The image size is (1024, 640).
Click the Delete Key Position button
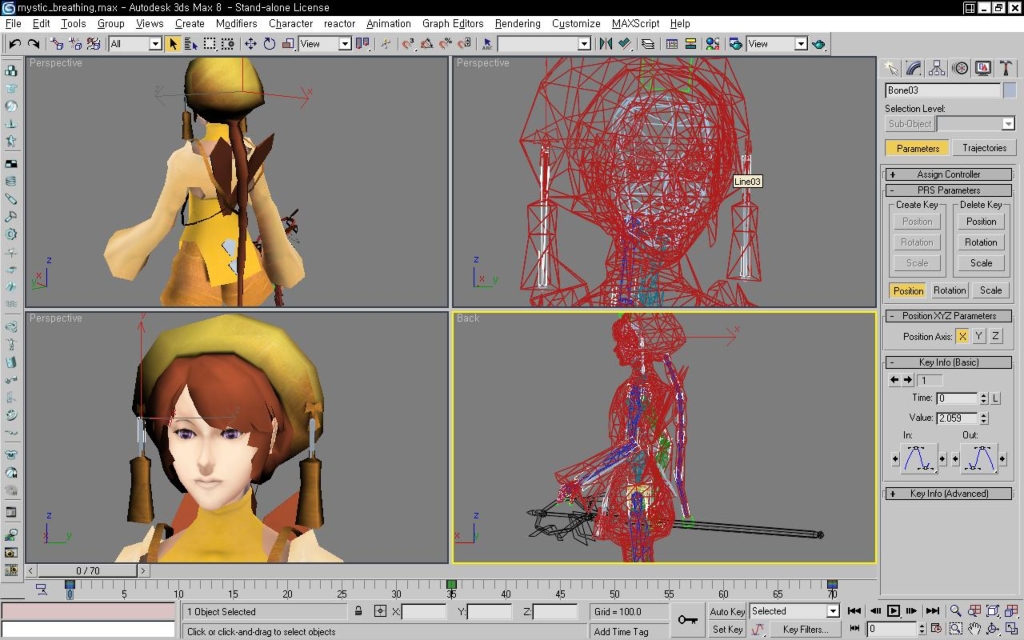pos(981,221)
